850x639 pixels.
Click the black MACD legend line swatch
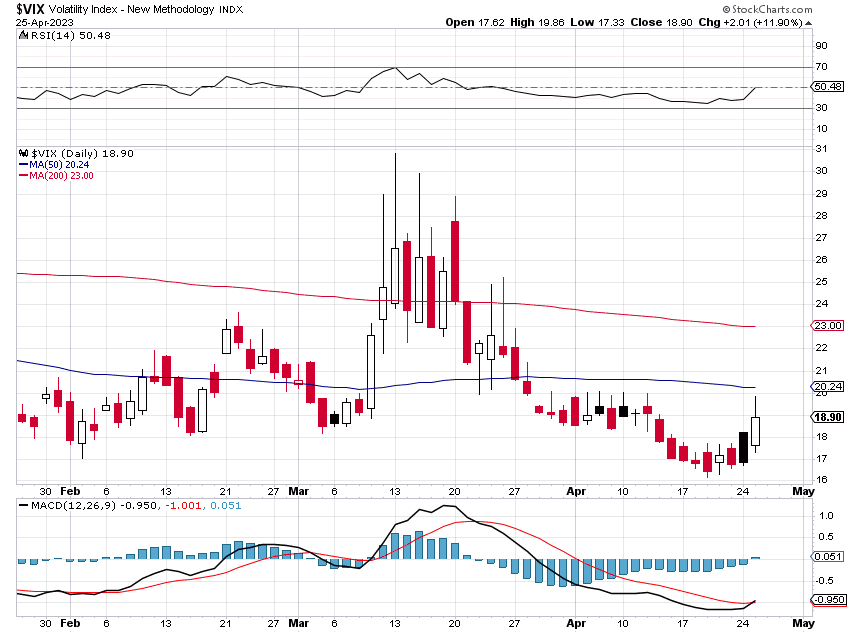coord(23,505)
